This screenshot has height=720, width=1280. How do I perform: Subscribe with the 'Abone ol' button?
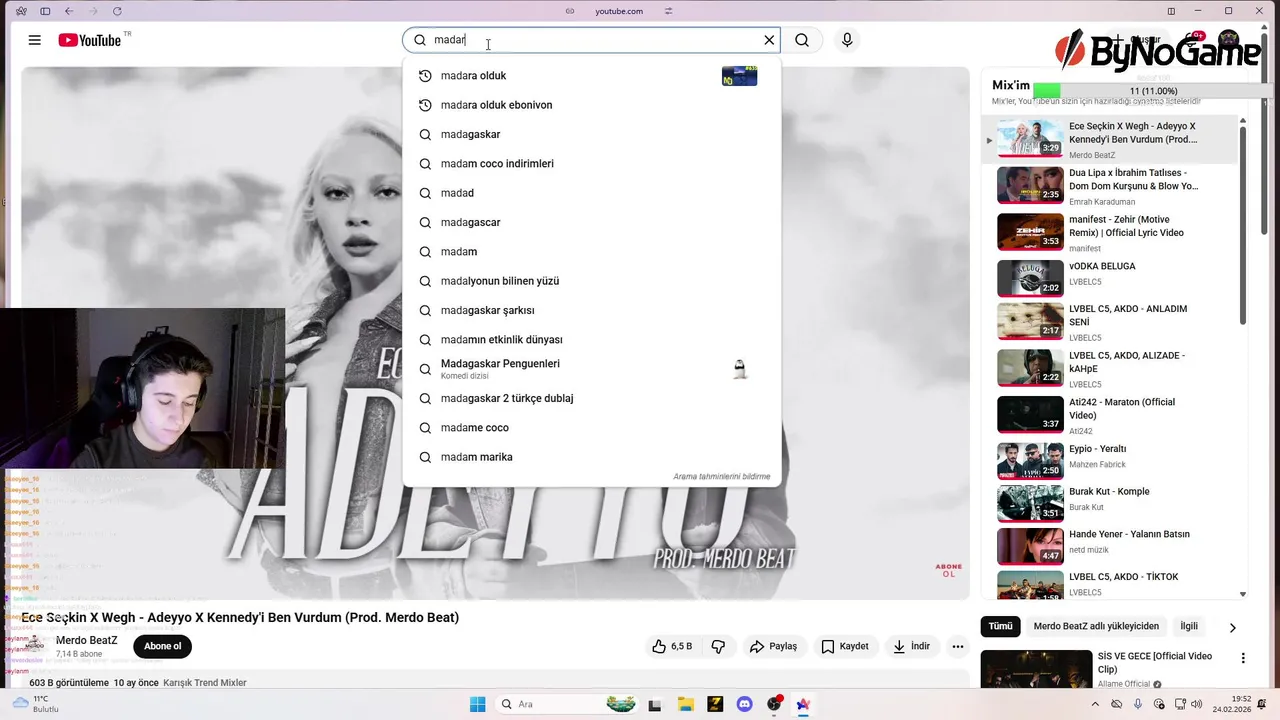tap(162, 646)
